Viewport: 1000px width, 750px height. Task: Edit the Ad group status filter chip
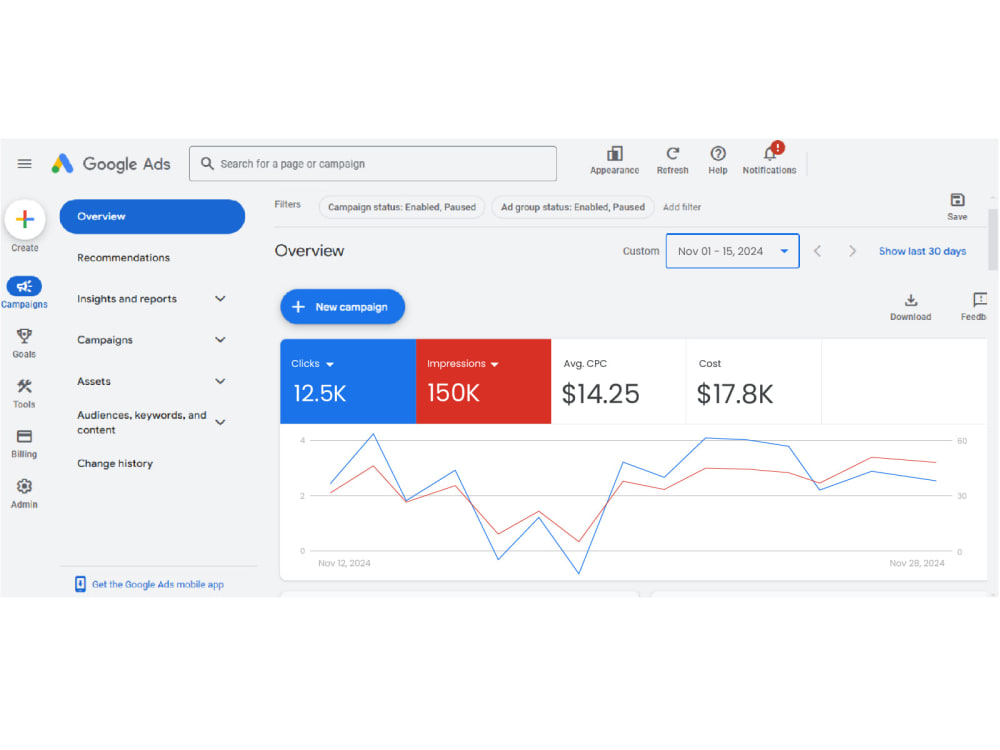point(573,207)
